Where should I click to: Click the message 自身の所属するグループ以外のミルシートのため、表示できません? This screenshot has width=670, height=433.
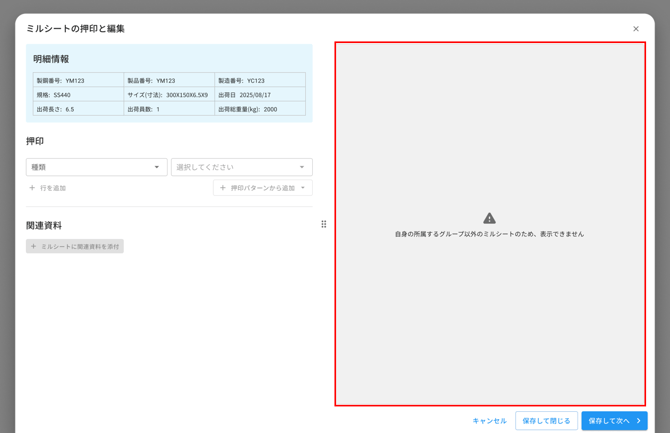489,234
